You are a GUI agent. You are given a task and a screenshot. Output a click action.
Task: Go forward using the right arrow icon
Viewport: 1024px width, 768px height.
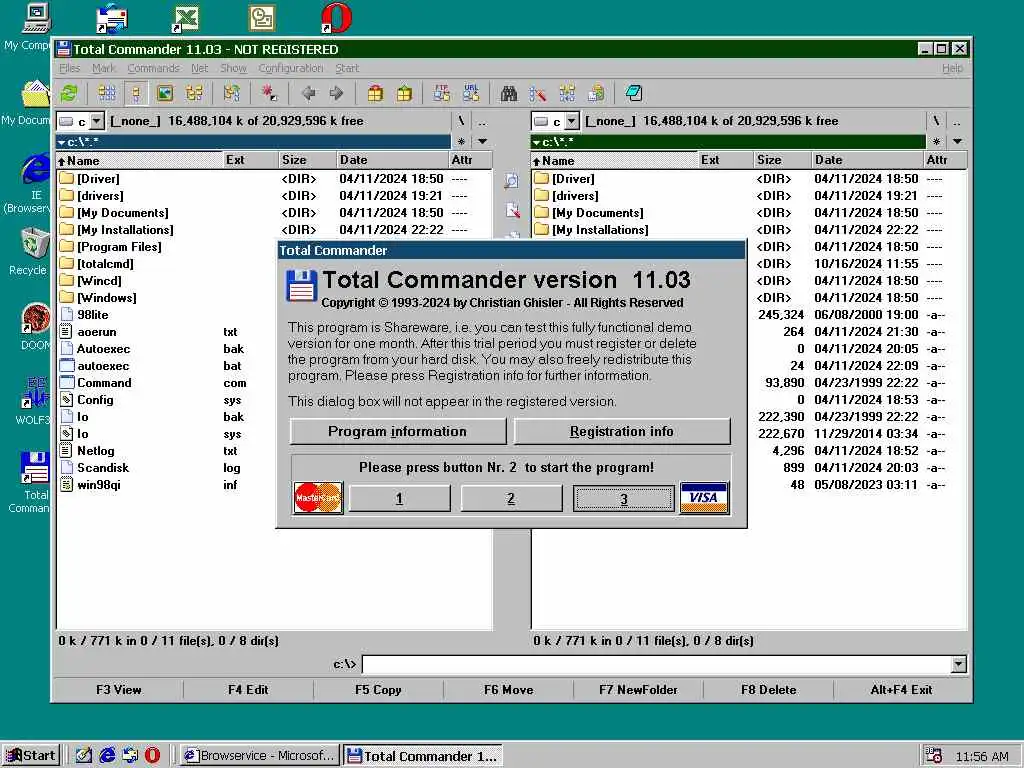[336, 93]
